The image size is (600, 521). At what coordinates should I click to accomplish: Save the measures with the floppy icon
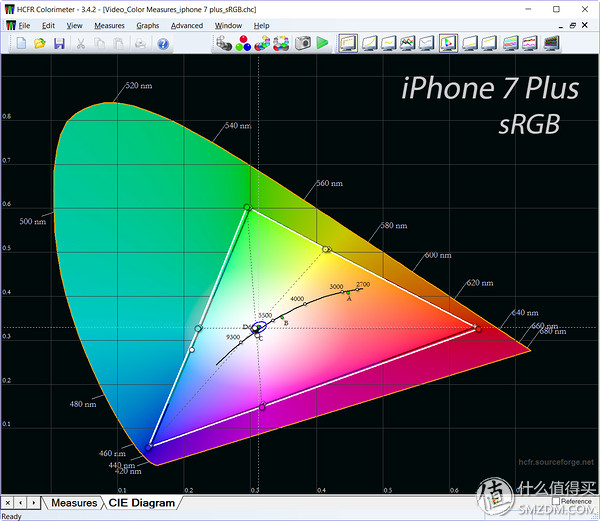coord(59,43)
